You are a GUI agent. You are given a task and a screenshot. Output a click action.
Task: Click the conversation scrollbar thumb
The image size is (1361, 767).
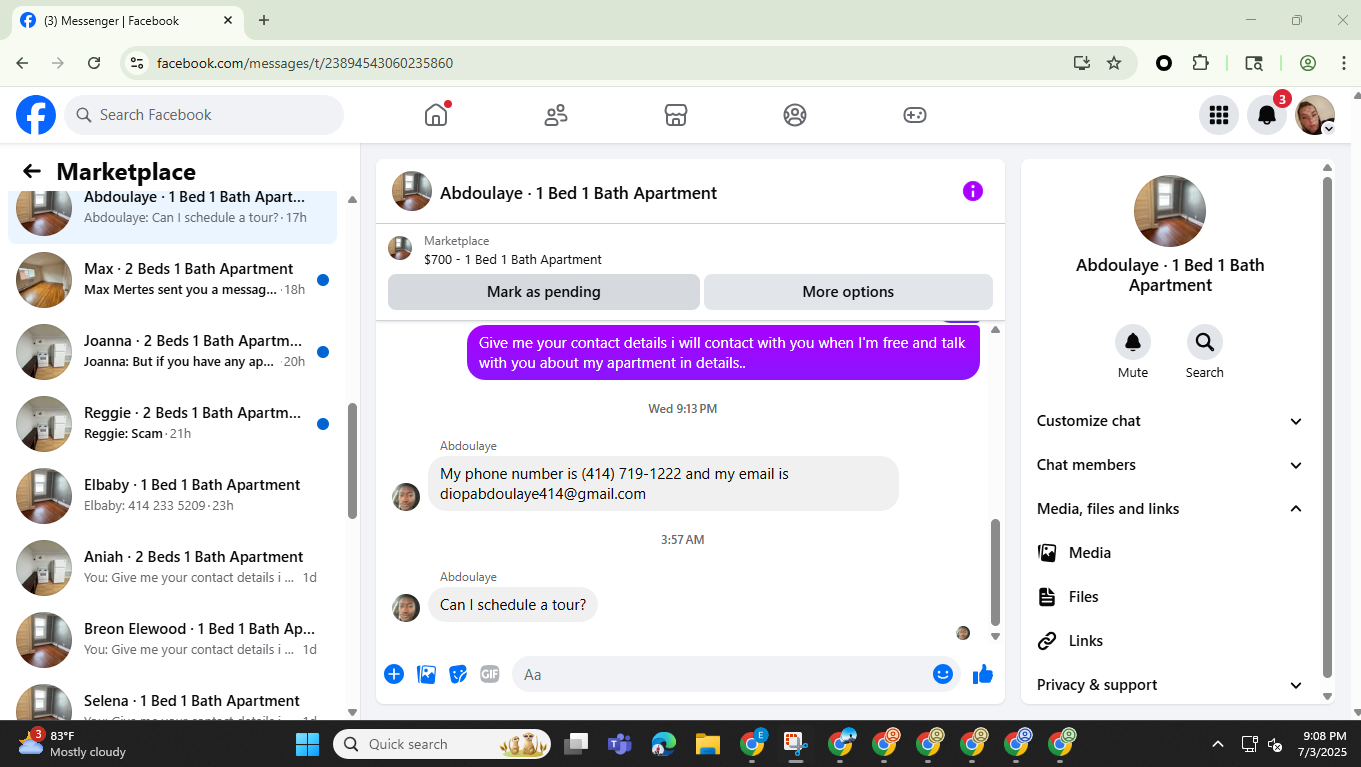pos(995,572)
